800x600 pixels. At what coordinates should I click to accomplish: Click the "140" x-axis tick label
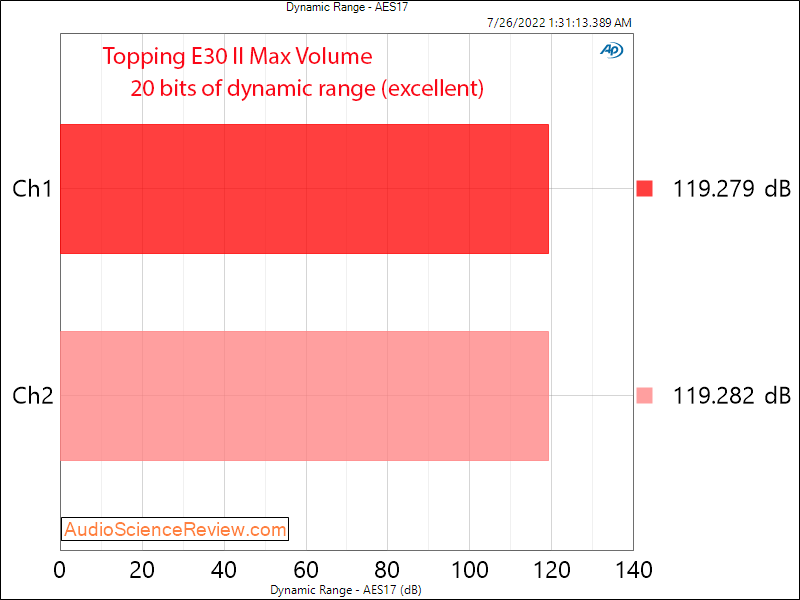click(x=633, y=570)
